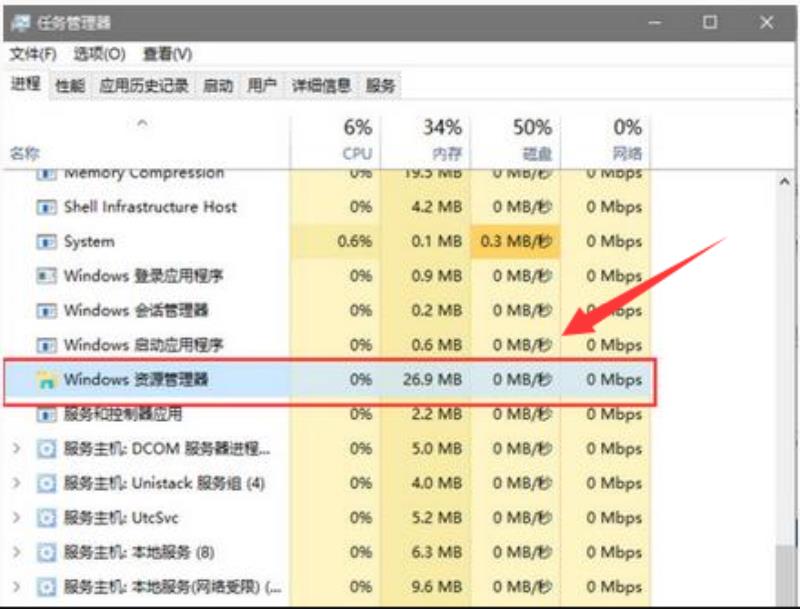The width and height of the screenshot is (800, 609).
Task: Click the 5.0 MB memory value
Action: click(x=437, y=449)
